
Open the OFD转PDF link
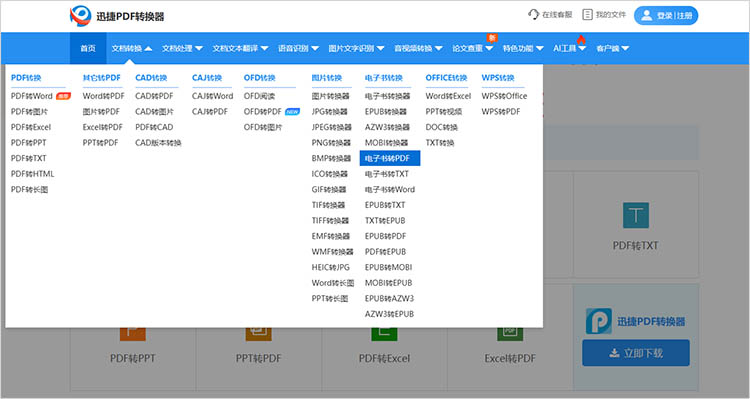click(263, 111)
